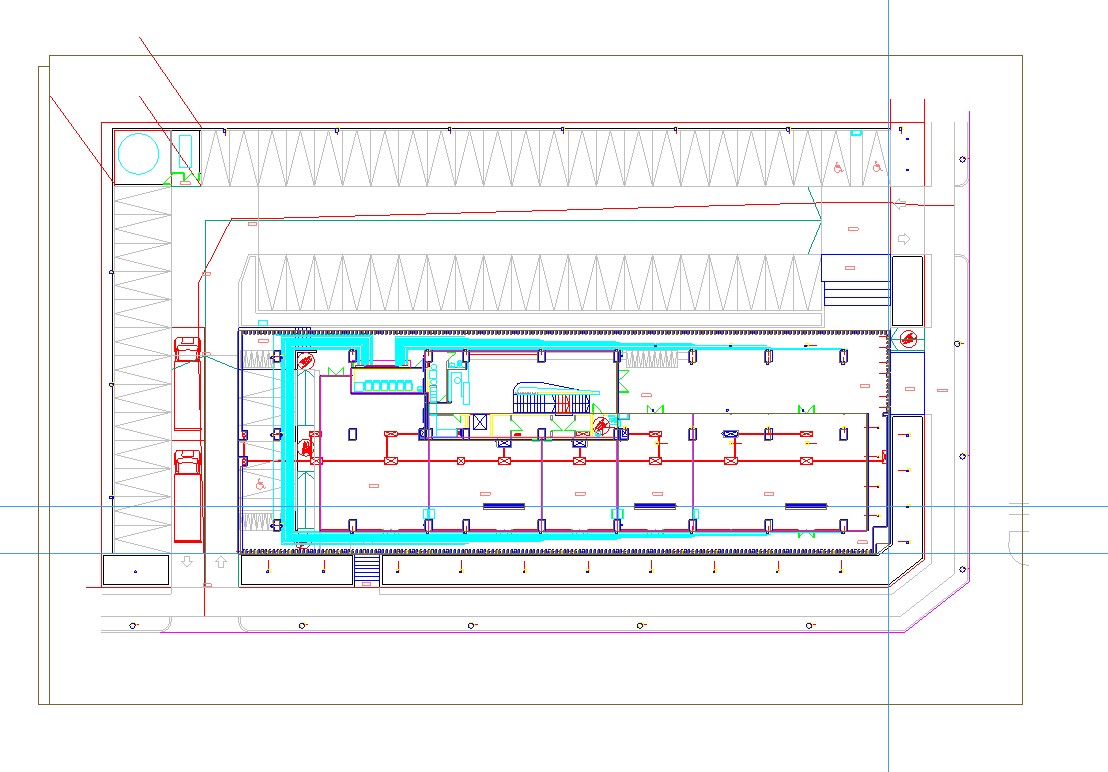Viewport: 1108px width, 772px height.
Task: Click the left-pointing arrow at the right entrance
Action: 901,204
